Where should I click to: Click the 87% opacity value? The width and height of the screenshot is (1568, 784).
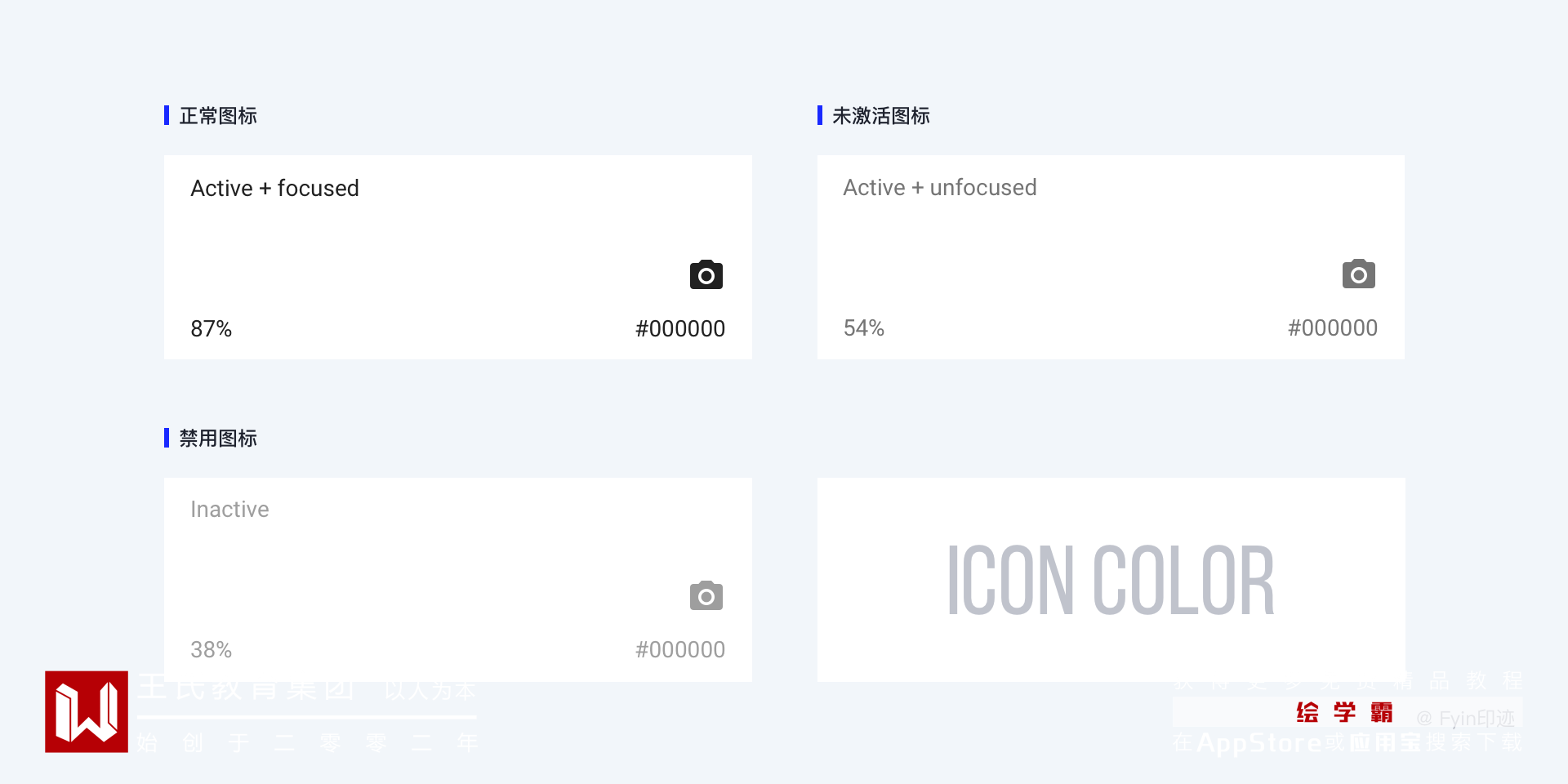pyautogui.click(x=211, y=329)
